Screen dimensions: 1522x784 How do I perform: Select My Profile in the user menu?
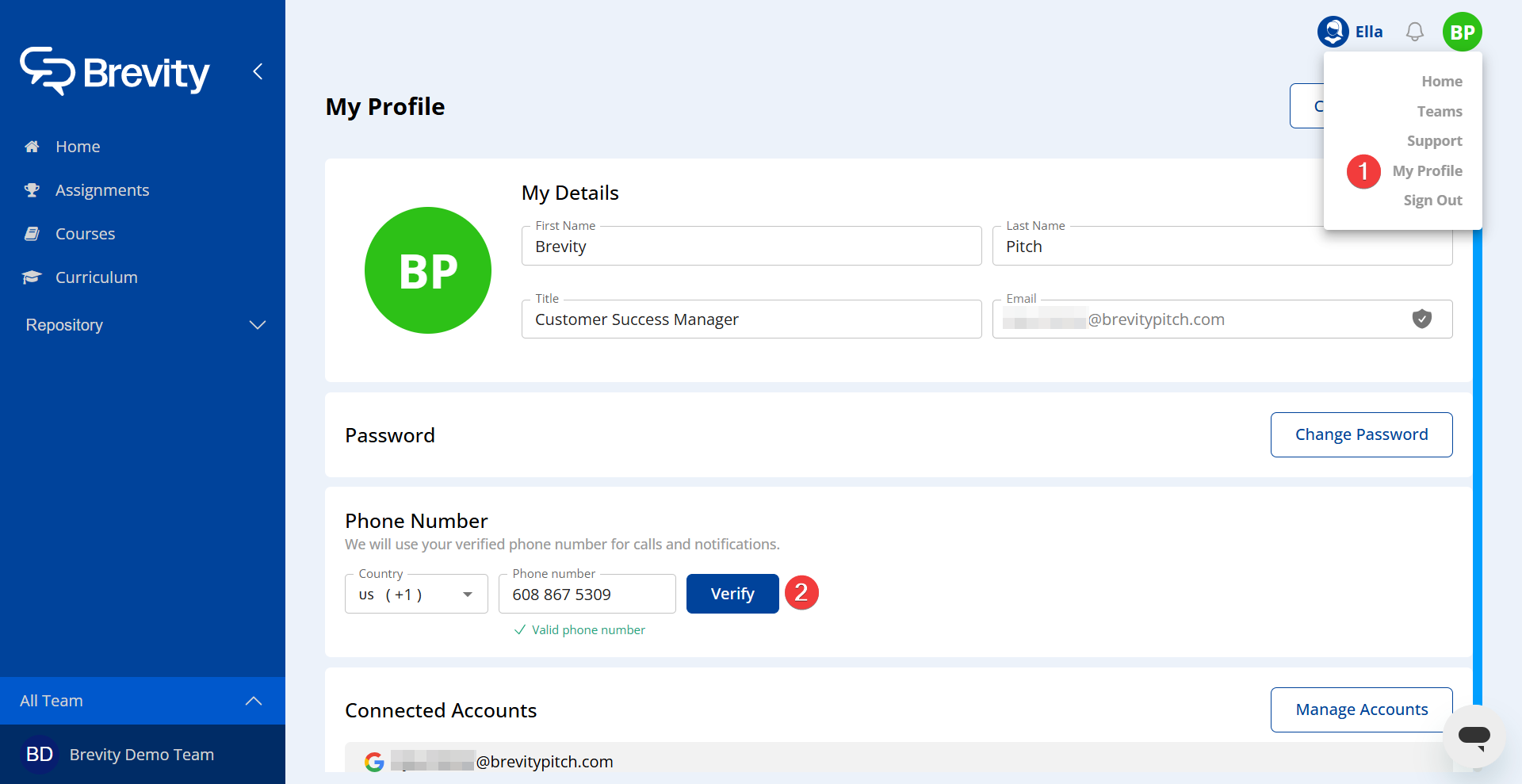[1428, 171]
